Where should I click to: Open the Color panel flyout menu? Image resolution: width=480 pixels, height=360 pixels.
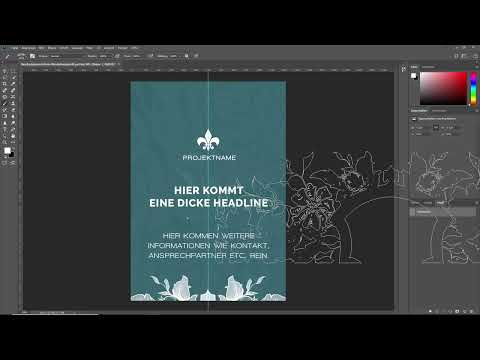tap(476, 67)
